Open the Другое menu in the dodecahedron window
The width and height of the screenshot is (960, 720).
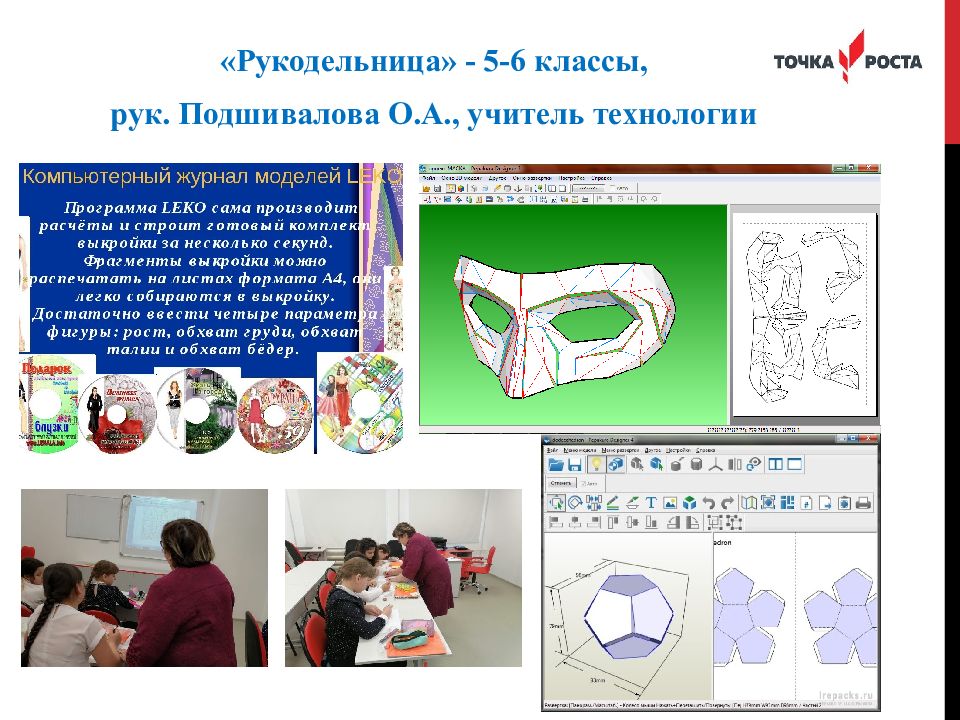[652, 449]
